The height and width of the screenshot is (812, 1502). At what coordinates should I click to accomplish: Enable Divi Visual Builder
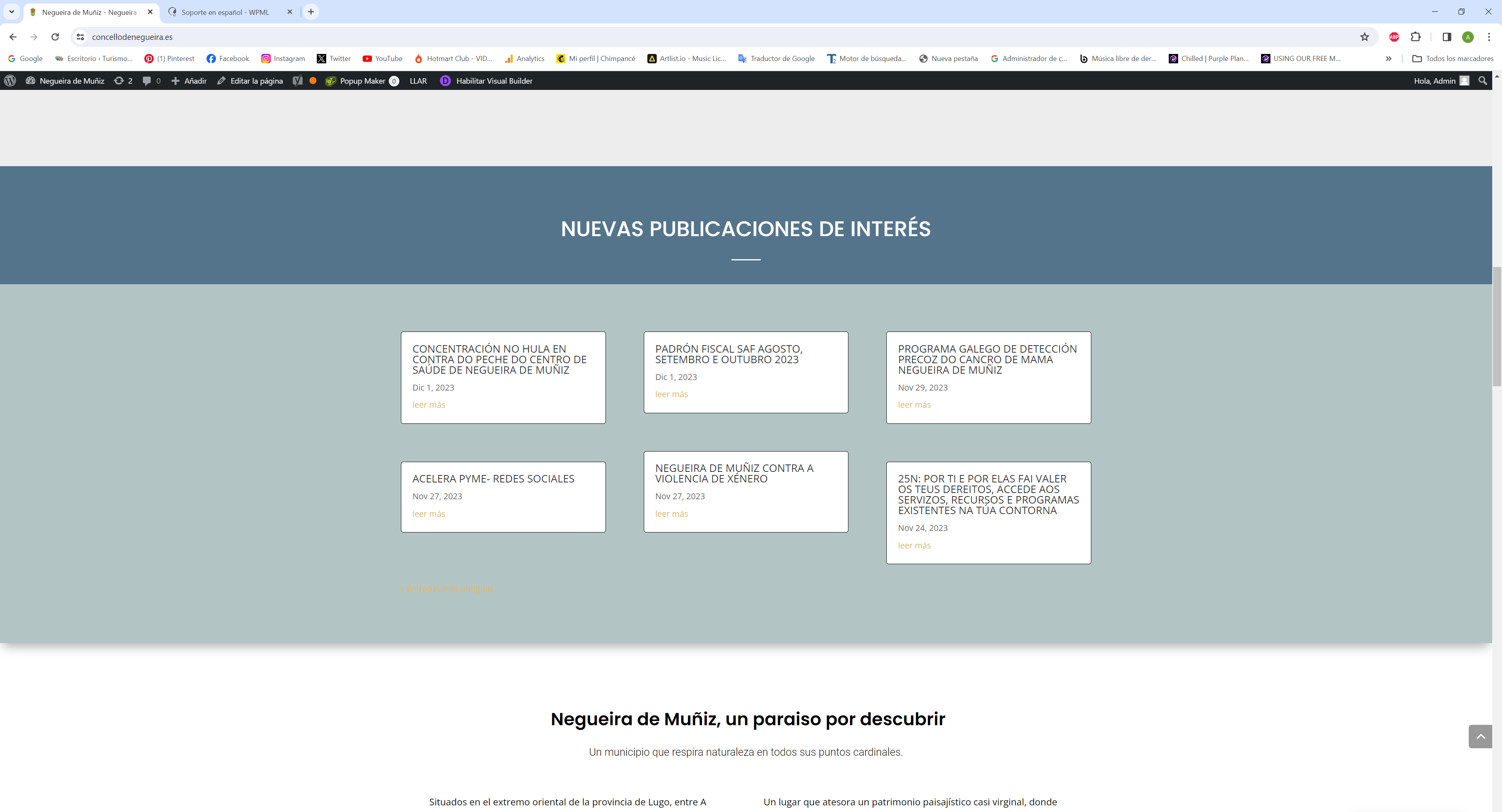pyautogui.click(x=486, y=81)
